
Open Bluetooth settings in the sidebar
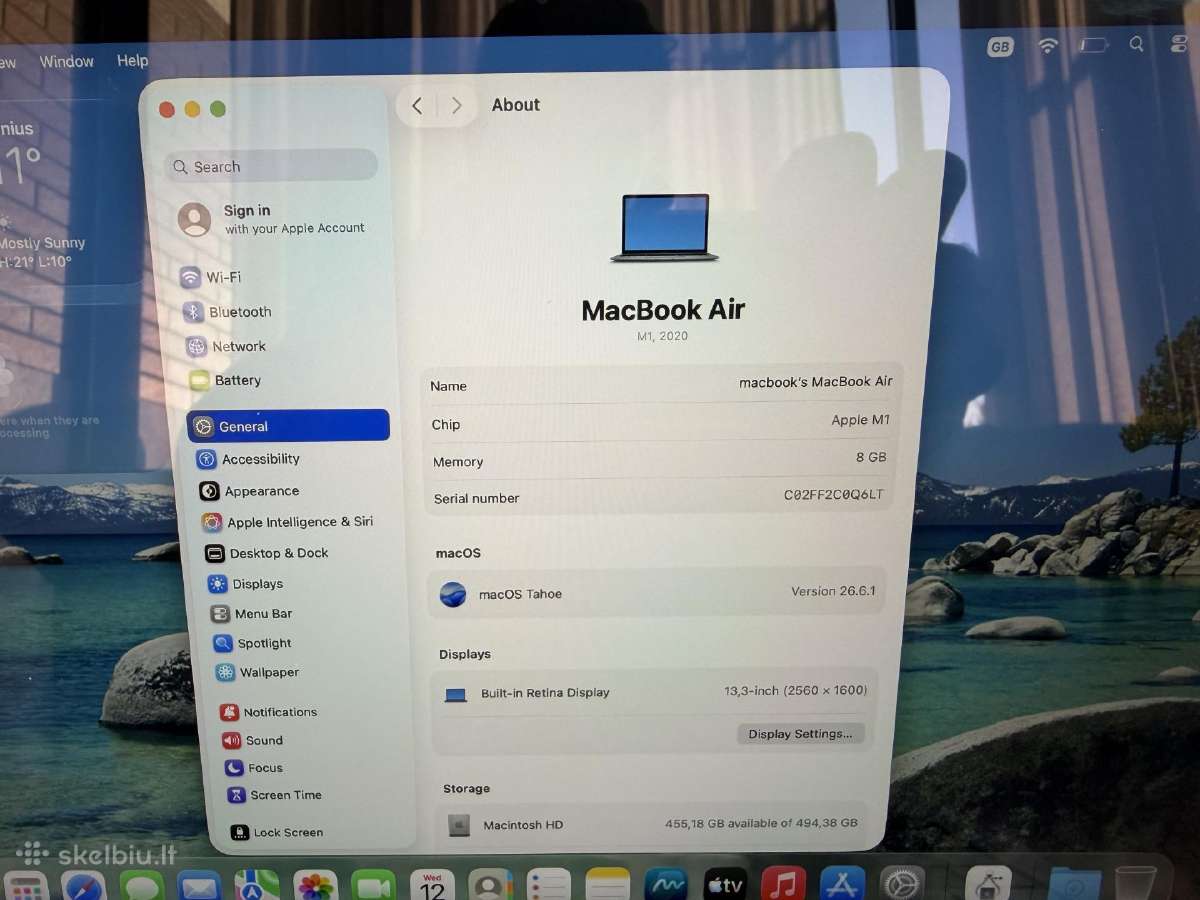click(226, 312)
